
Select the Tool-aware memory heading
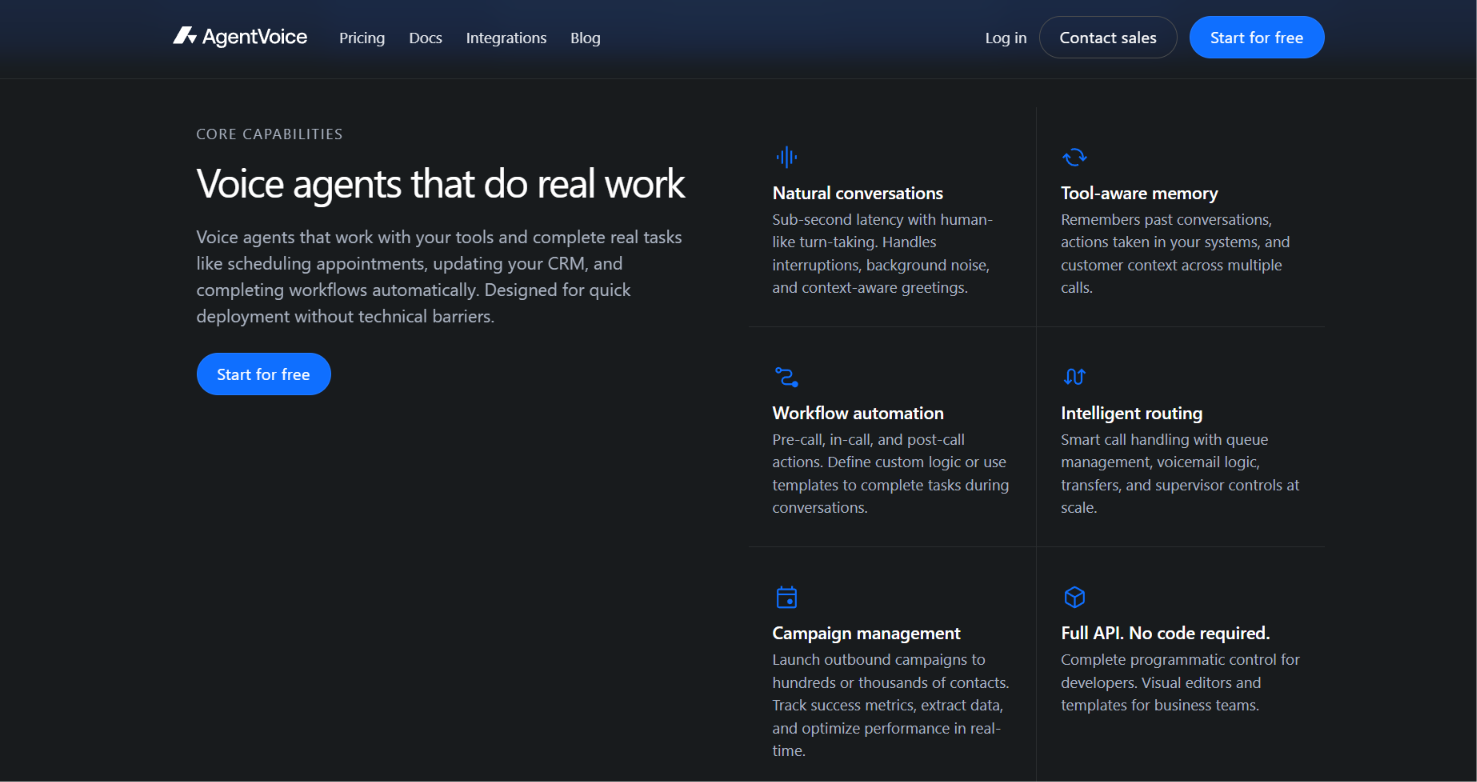[x=1139, y=193]
